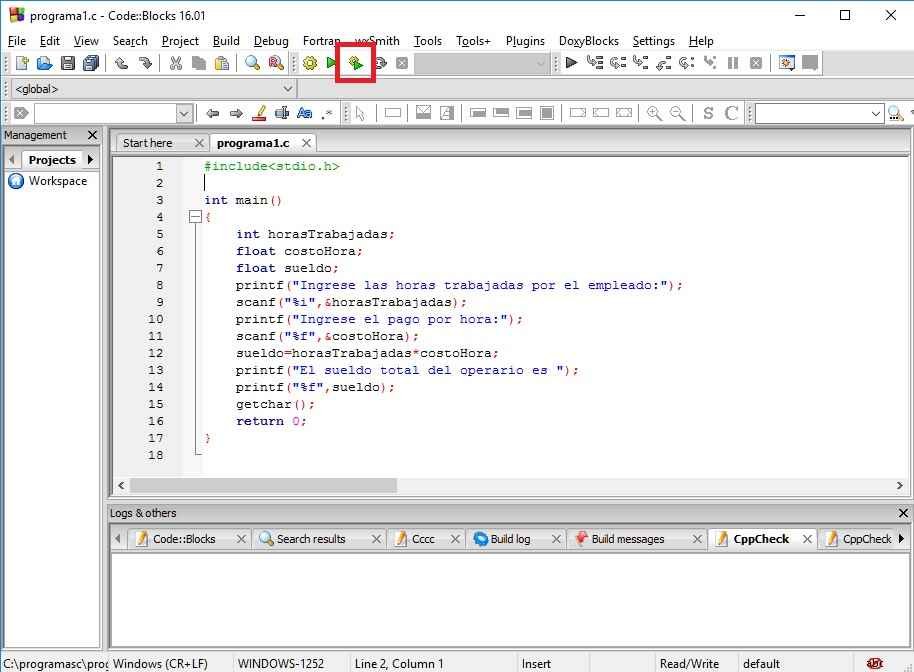Click the Build and run icon
Image resolution: width=914 pixels, height=672 pixels.
click(x=355, y=63)
